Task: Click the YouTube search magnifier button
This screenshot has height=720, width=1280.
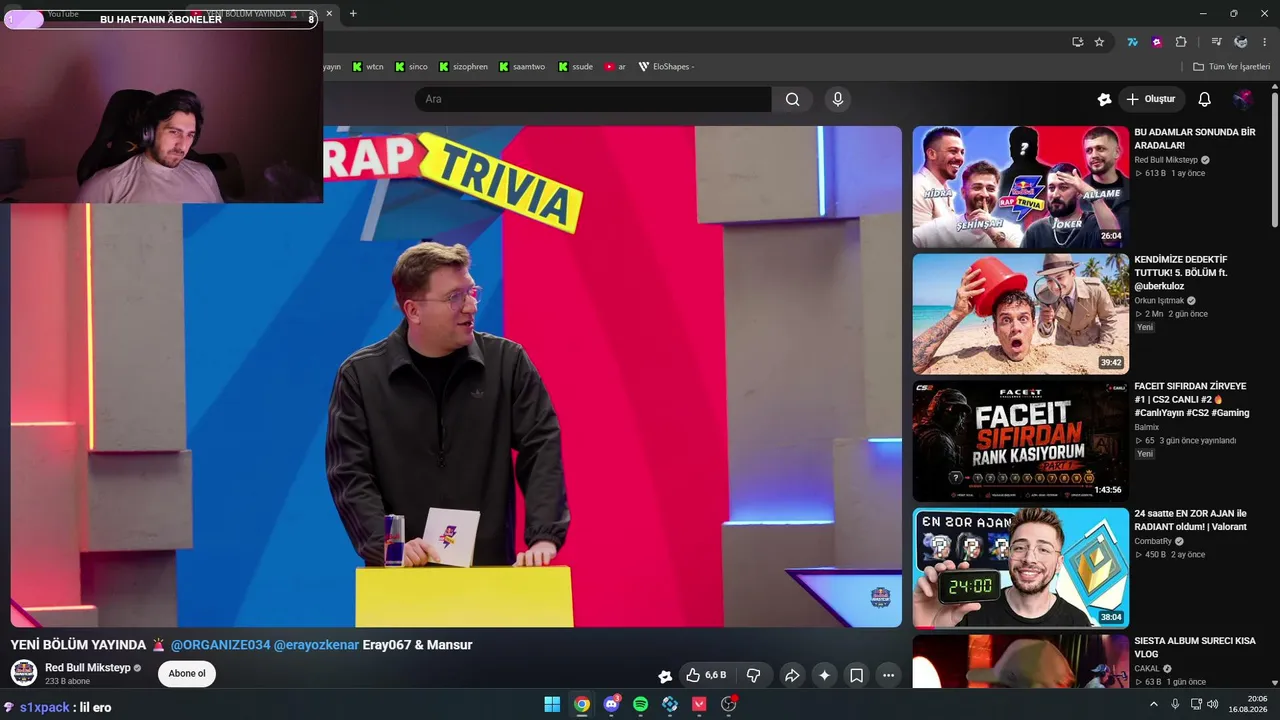Action: pos(792,99)
